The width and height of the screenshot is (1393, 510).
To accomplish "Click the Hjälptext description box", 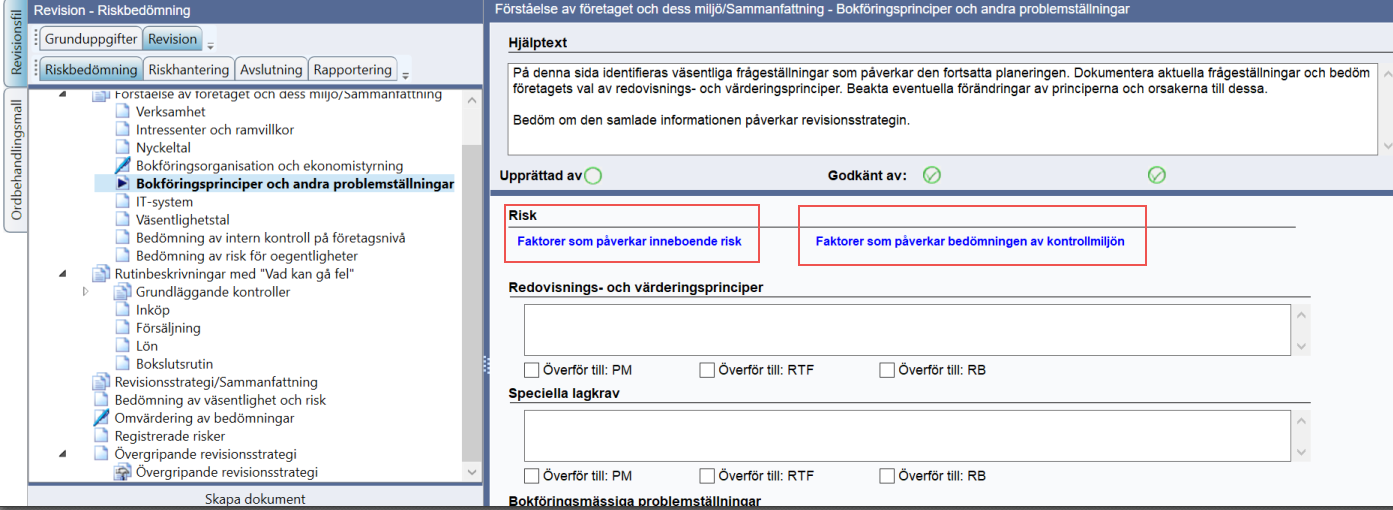I will tap(943, 109).
